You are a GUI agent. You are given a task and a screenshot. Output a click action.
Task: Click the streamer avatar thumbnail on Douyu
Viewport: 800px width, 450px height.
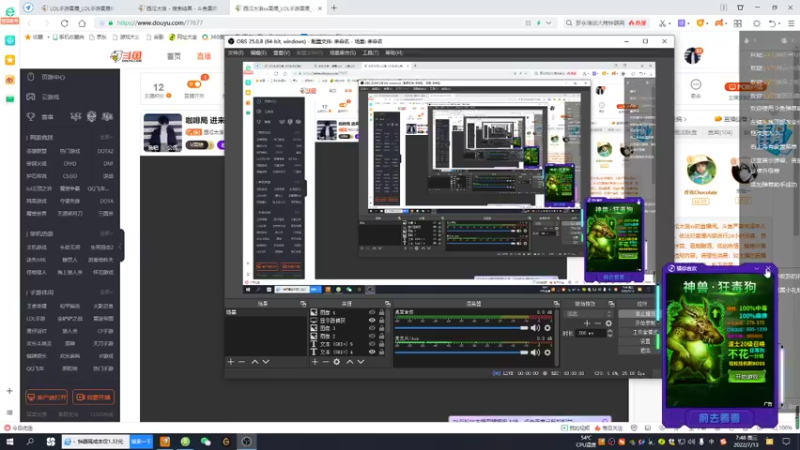[163, 133]
